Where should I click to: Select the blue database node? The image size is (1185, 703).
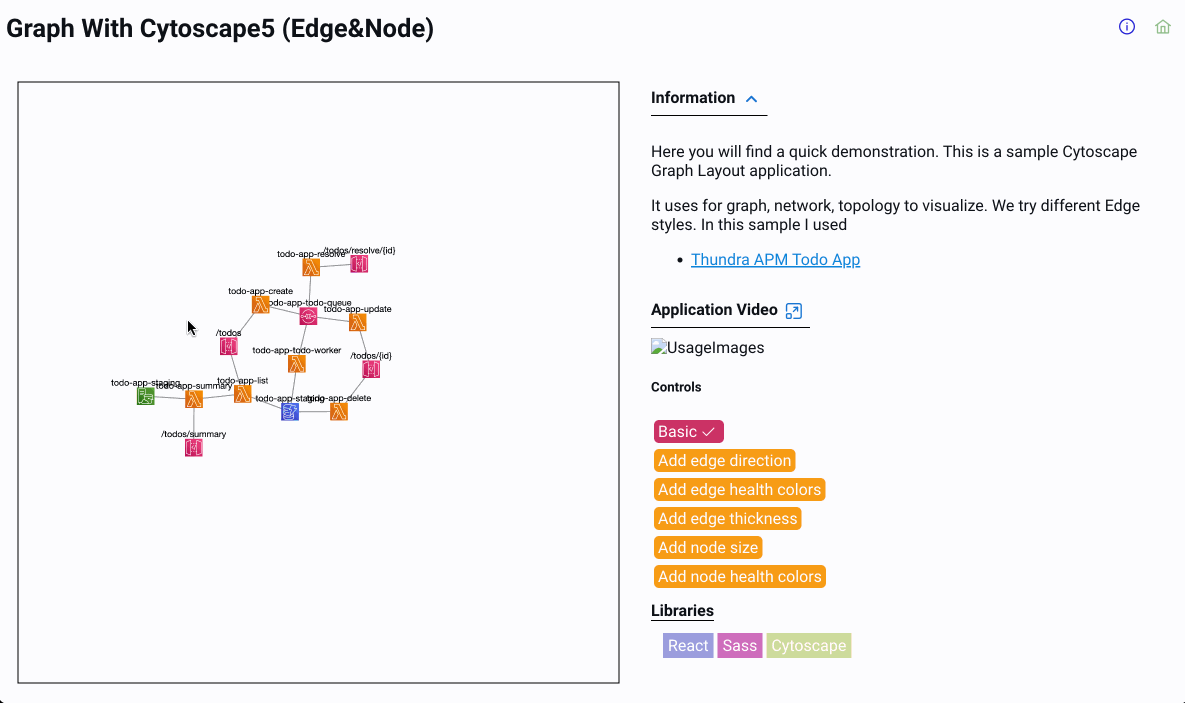pyautogui.click(x=290, y=411)
